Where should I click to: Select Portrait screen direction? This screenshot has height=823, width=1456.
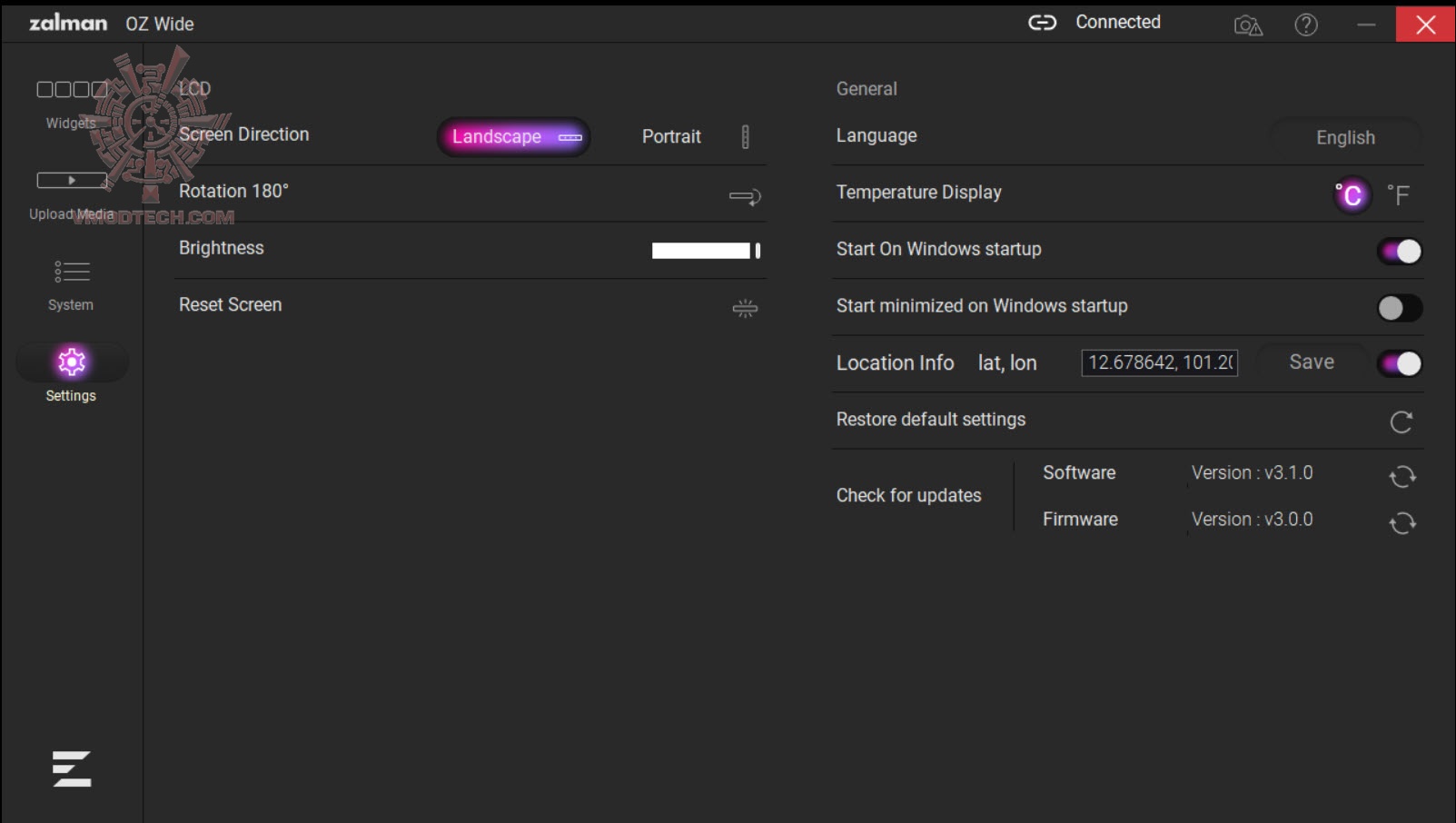(x=671, y=136)
